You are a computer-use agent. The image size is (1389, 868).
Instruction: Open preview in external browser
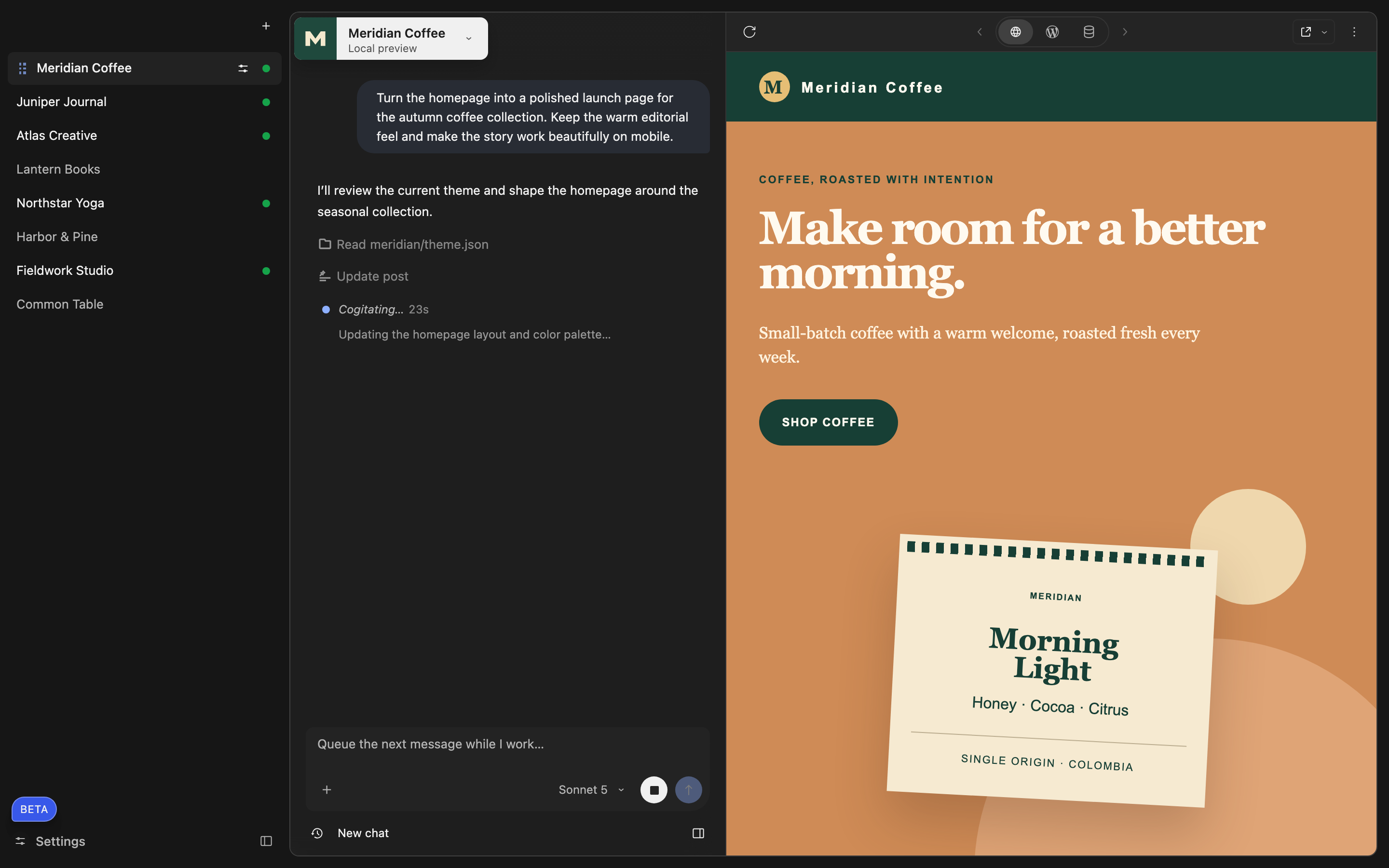click(x=1306, y=31)
